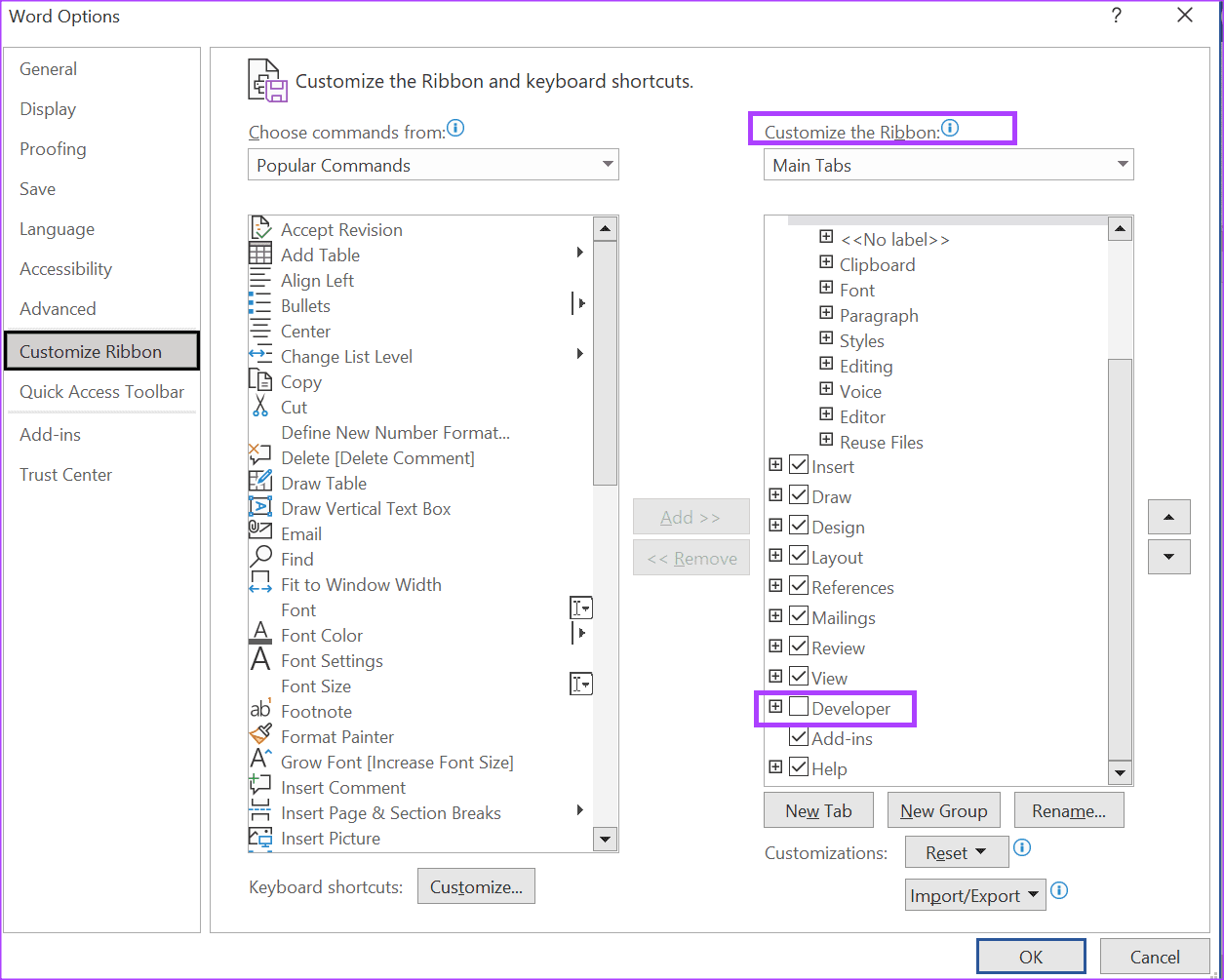1224x980 pixels.
Task: Click the Draw Vertical Text Box icon
Action: (260, 508)
